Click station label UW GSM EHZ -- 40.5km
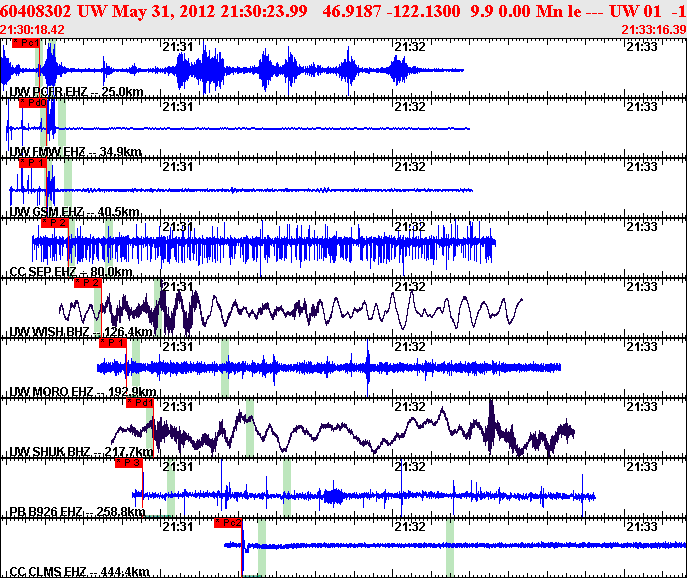The width and height of the screenshot is (687, 578). point(74,212)
